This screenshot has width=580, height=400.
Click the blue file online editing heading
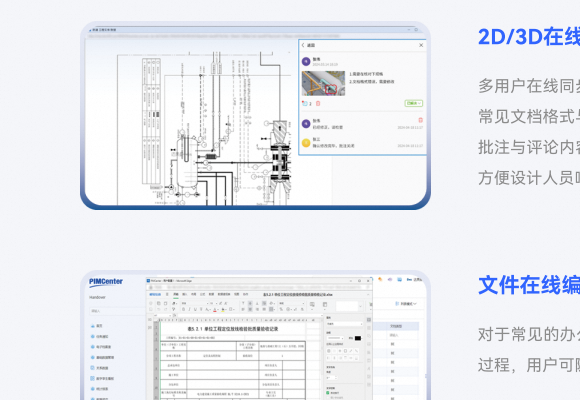click(x=529, y=285)
